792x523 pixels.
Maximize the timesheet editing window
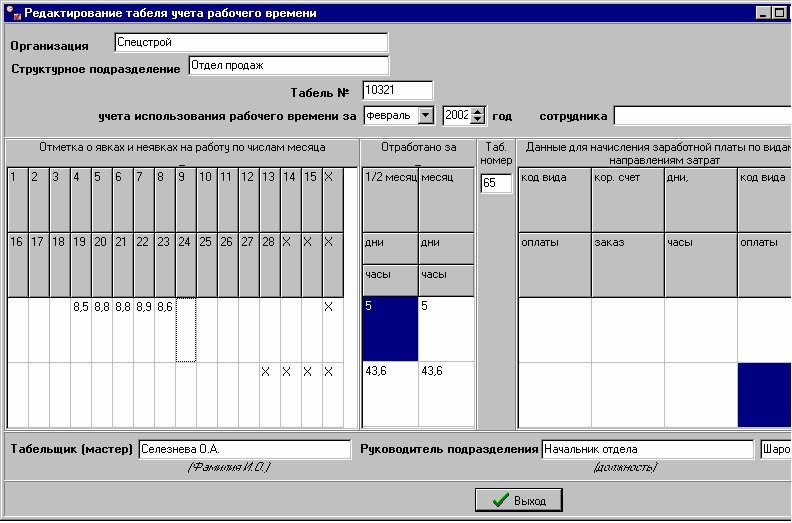pyautogui.click(x=779, y=13)
